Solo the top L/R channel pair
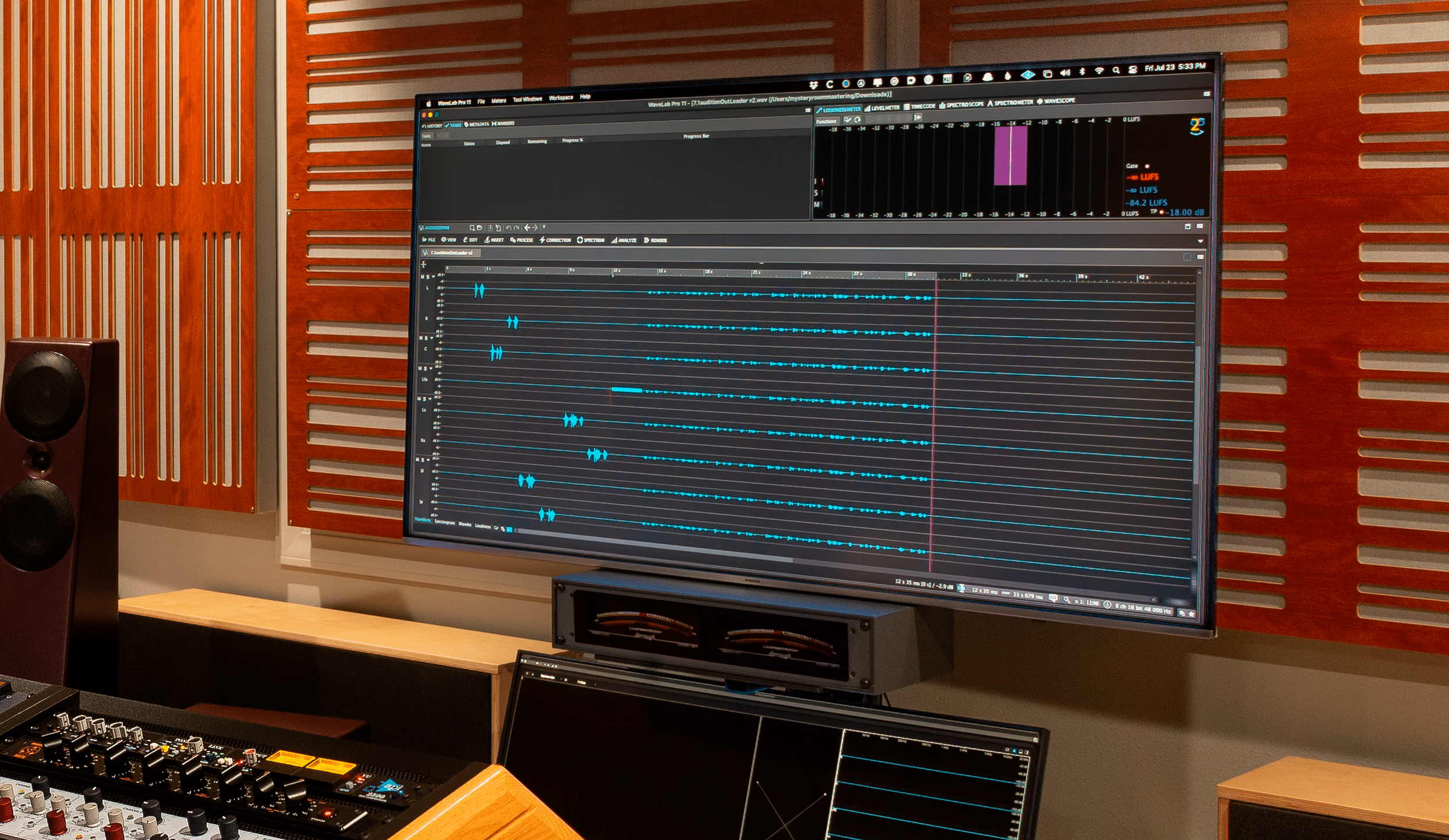 428,277
